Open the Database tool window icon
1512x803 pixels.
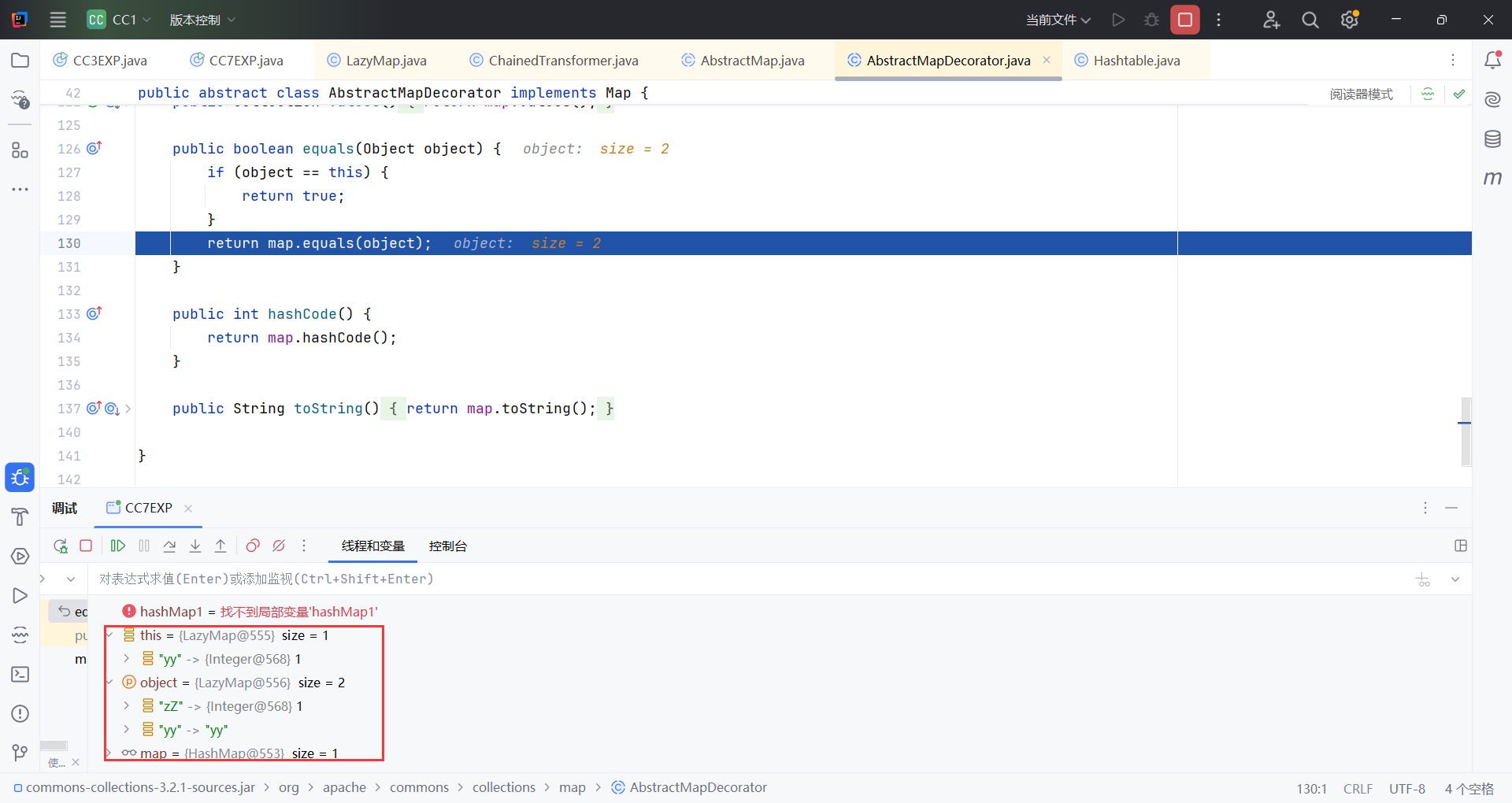coord(1492,139)
